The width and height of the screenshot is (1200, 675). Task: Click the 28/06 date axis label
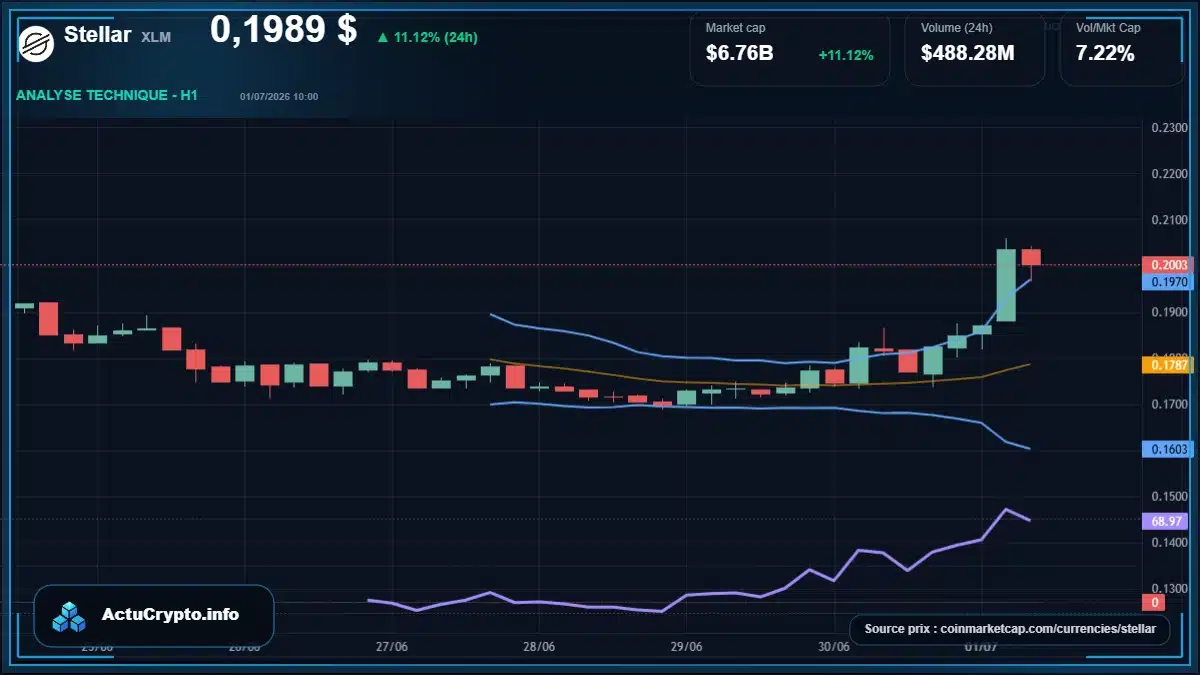[x=539, y=646]
